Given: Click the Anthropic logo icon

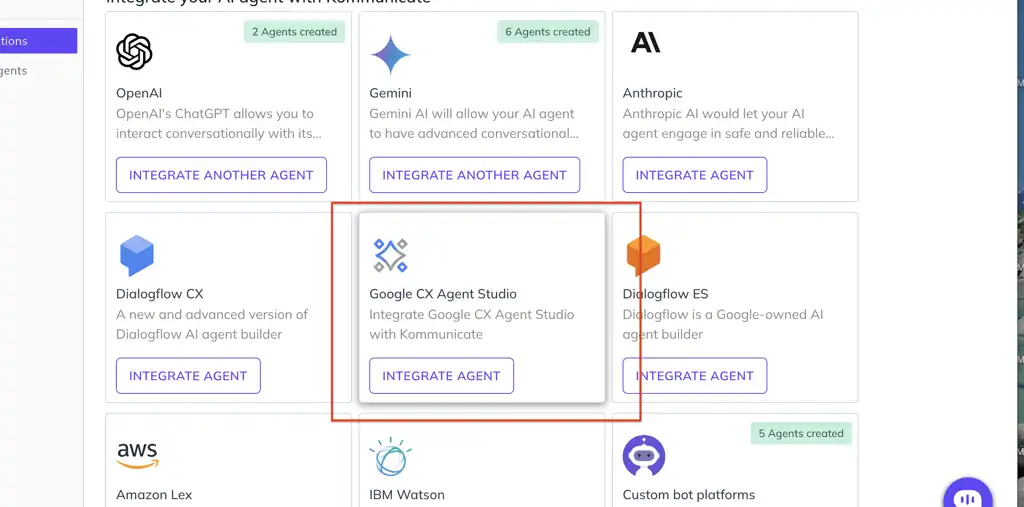Looking at the screenshot, I should click(x=645, y=42).
